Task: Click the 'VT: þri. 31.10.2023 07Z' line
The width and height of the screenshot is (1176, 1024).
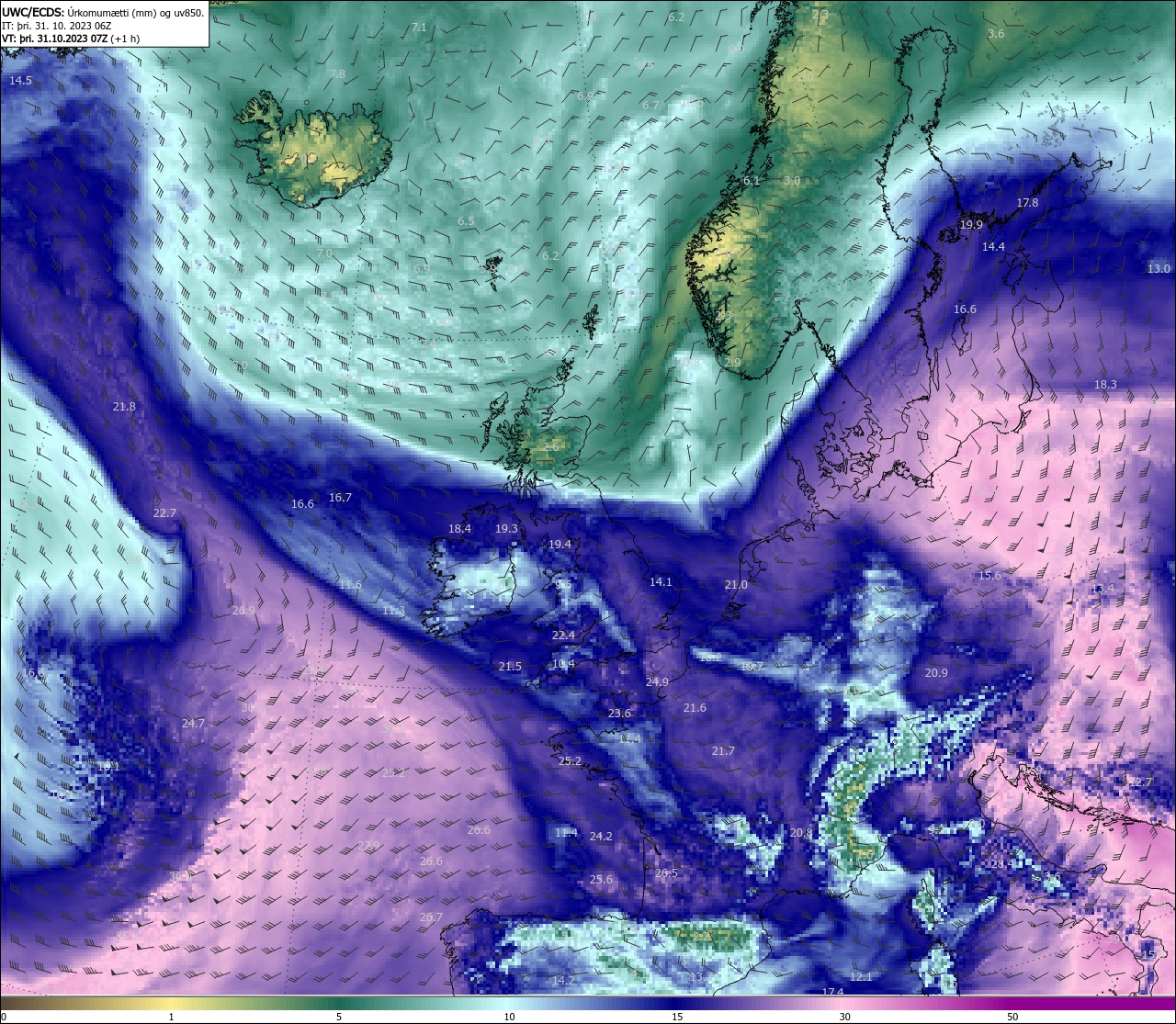Action: coord(56,39)
